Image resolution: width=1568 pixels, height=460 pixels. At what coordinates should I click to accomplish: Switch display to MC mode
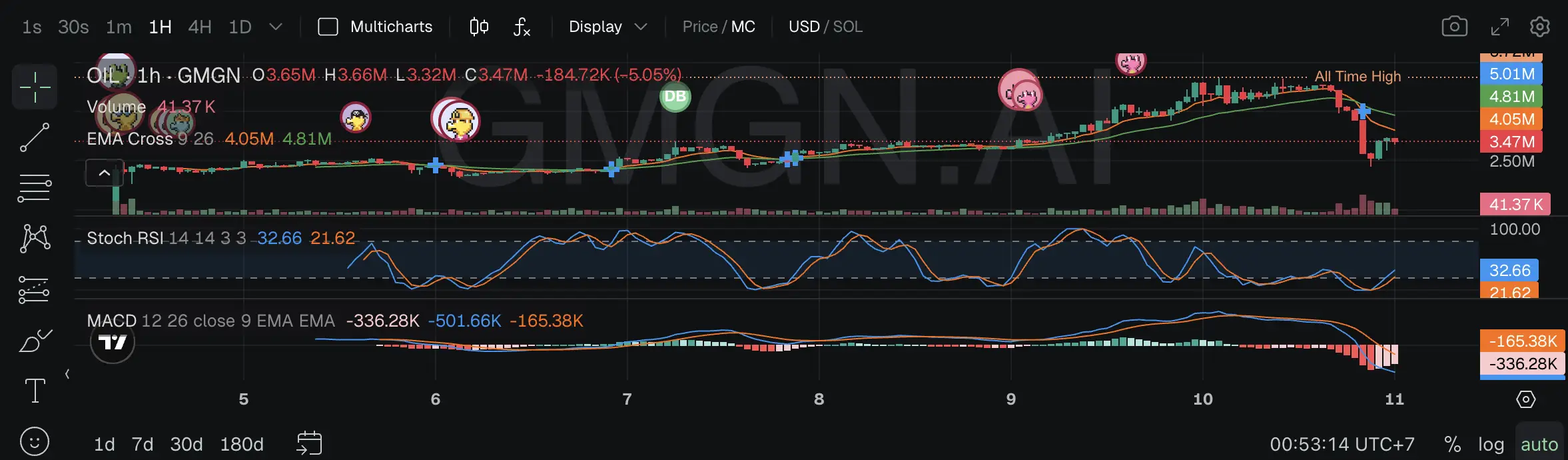pyautogui.click(x=743, y=27)
